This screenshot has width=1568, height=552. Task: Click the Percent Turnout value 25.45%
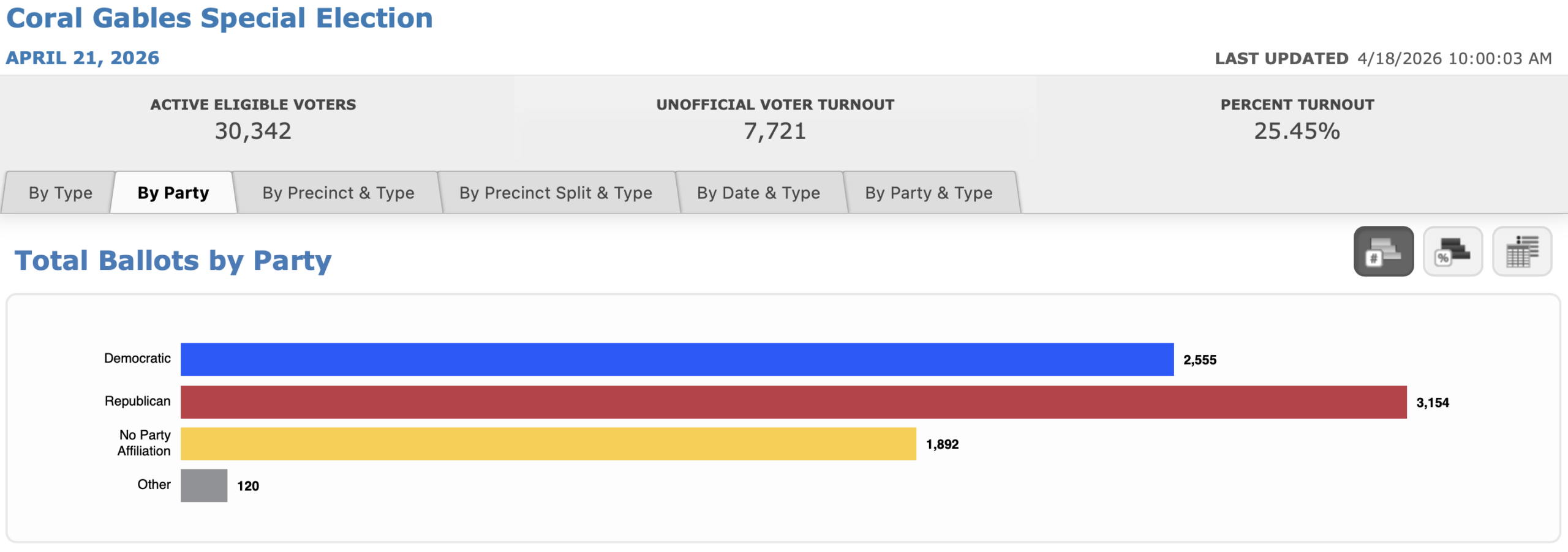point(1297,131)
